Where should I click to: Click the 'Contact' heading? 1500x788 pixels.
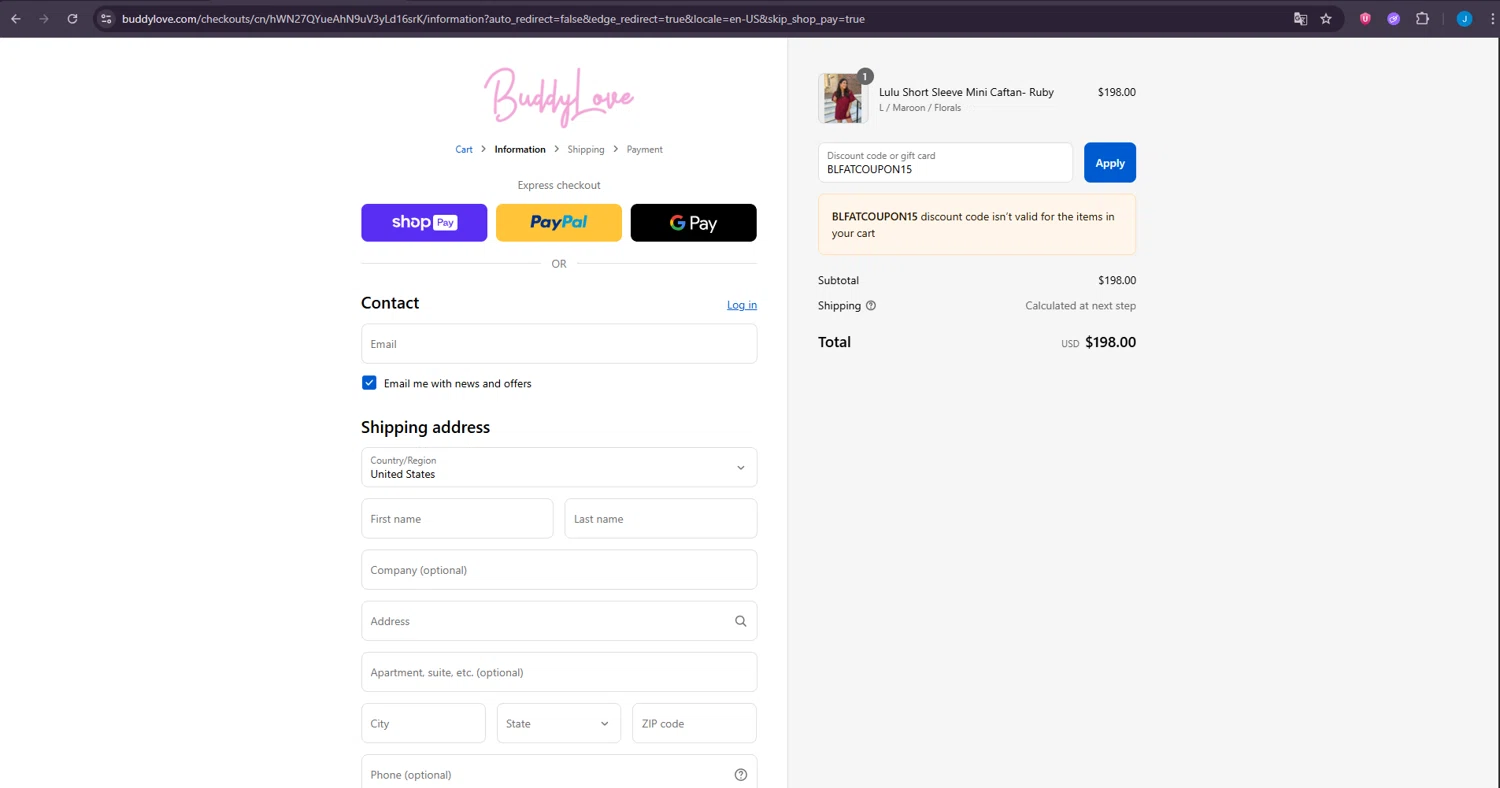coord(390,303)
